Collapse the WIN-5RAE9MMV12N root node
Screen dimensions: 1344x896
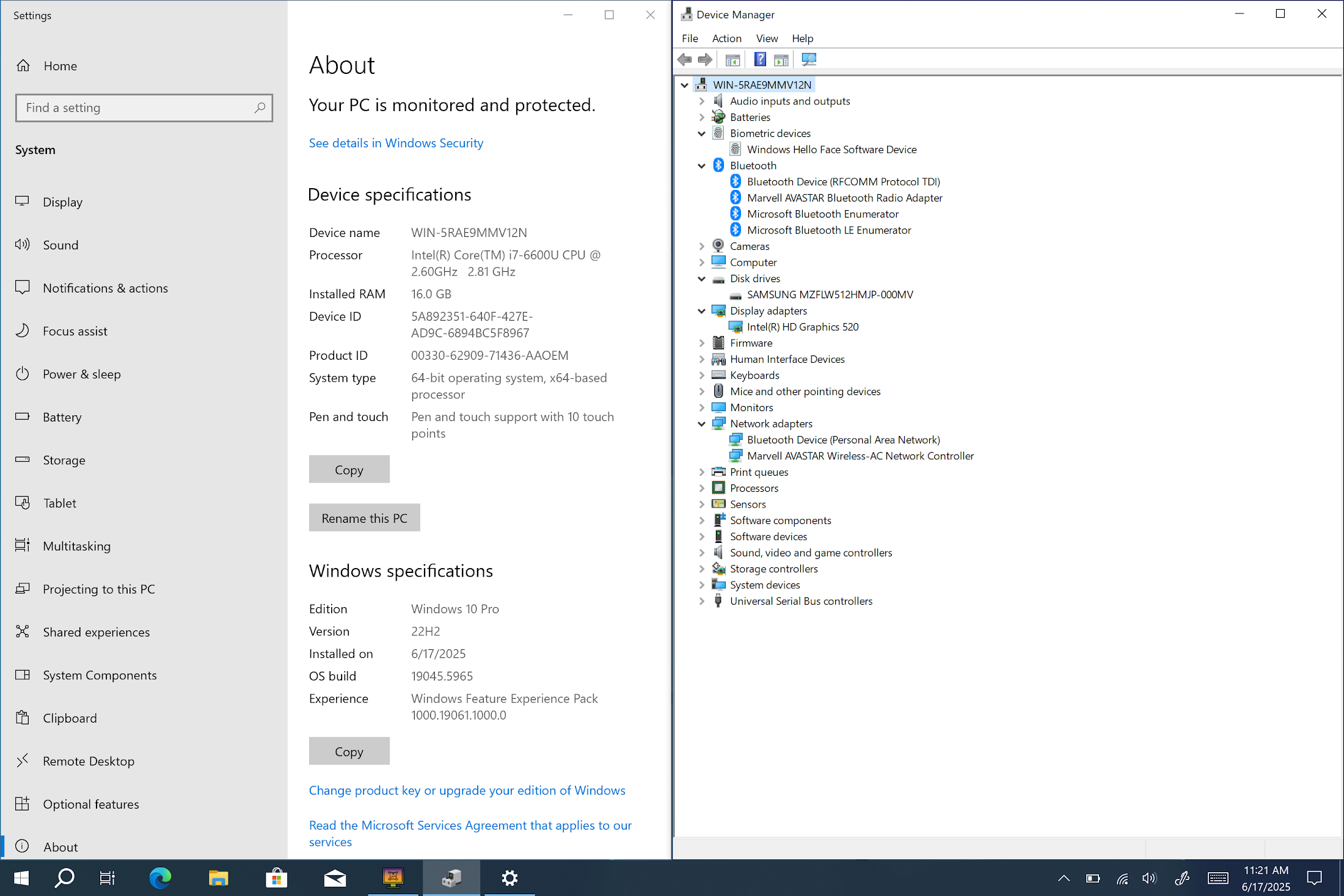[685, 85]
